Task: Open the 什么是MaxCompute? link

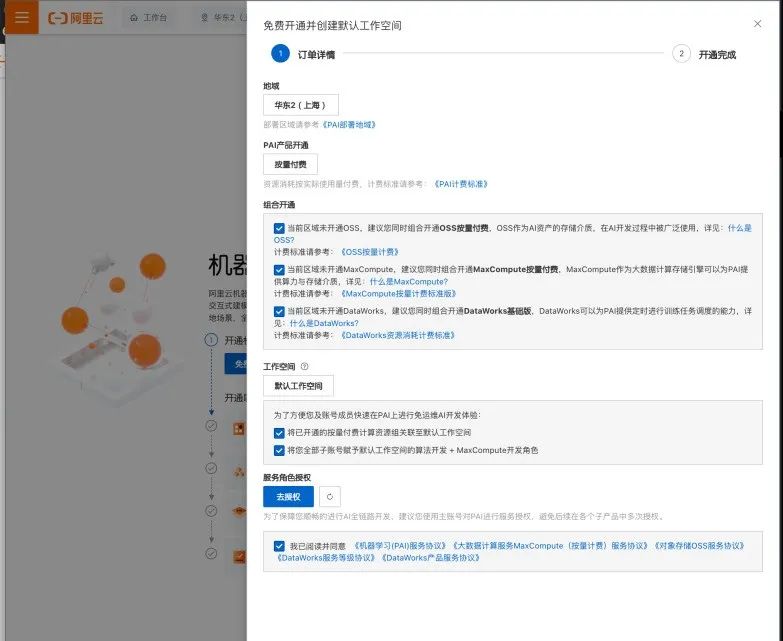Action: [408, 282]
